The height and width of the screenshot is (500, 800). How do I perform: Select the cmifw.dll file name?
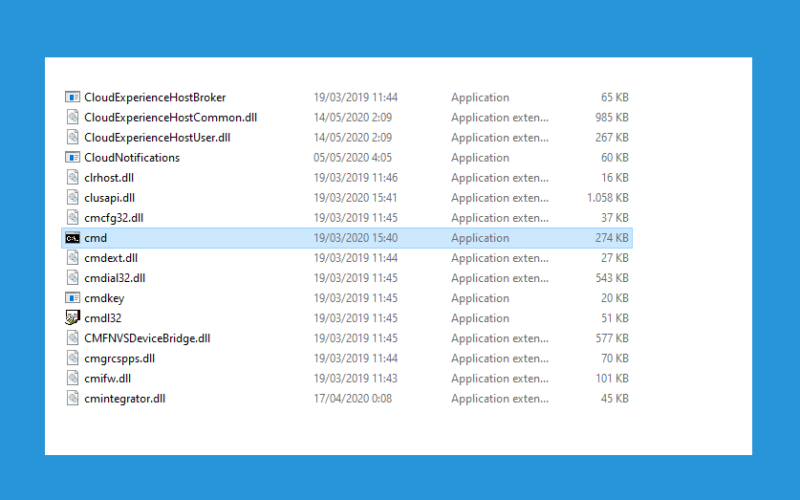[x=107, y=378]
